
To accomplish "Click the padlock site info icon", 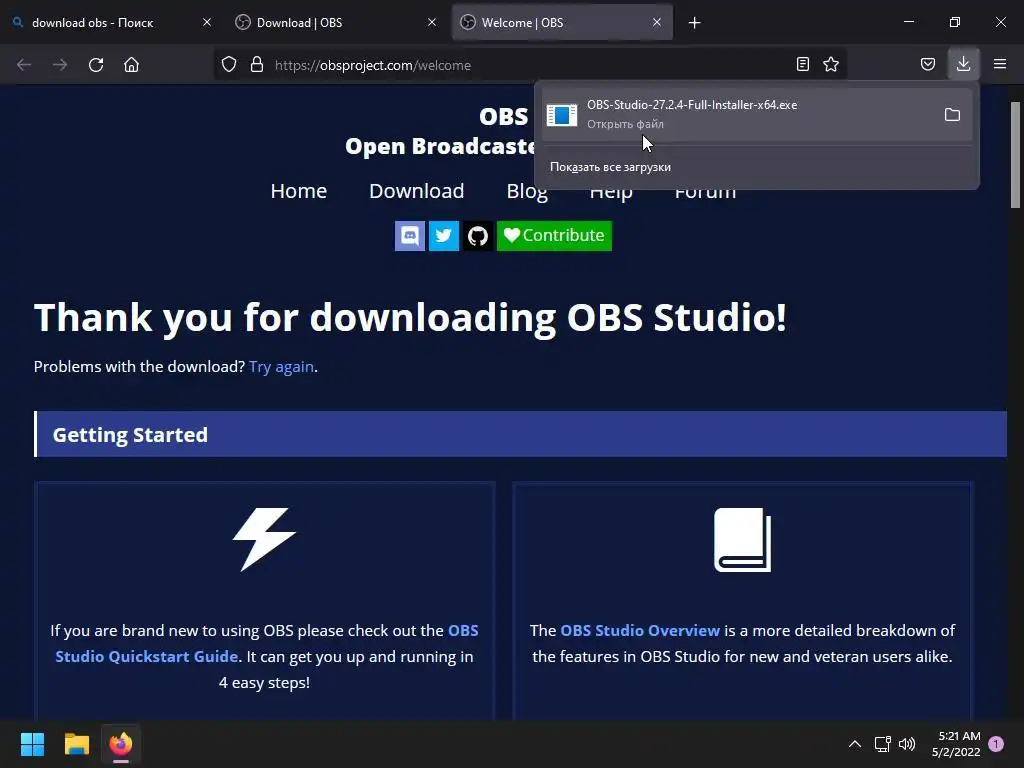I will click(257, 65).
